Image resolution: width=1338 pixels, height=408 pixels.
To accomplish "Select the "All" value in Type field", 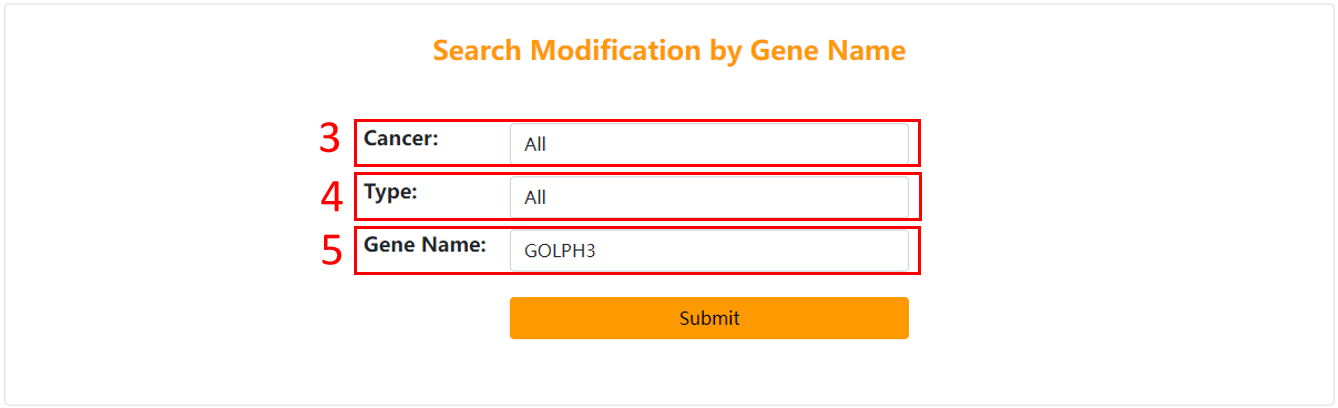I will point(535,198).
